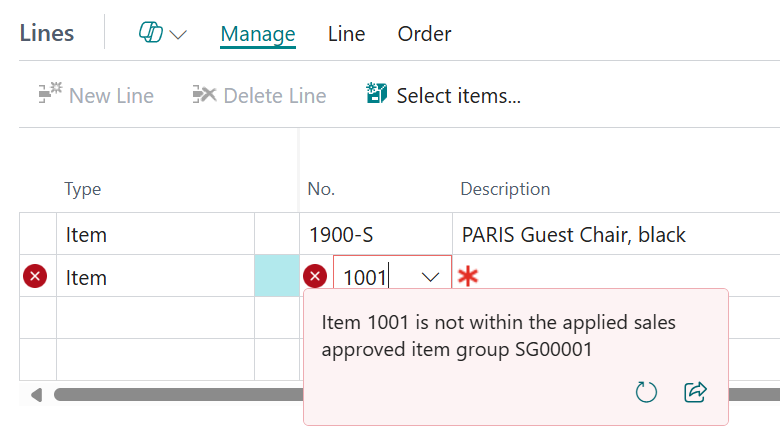Click the Copilot icon in Lines header
This screenshot has height=447, width=780.
point(150,33)
